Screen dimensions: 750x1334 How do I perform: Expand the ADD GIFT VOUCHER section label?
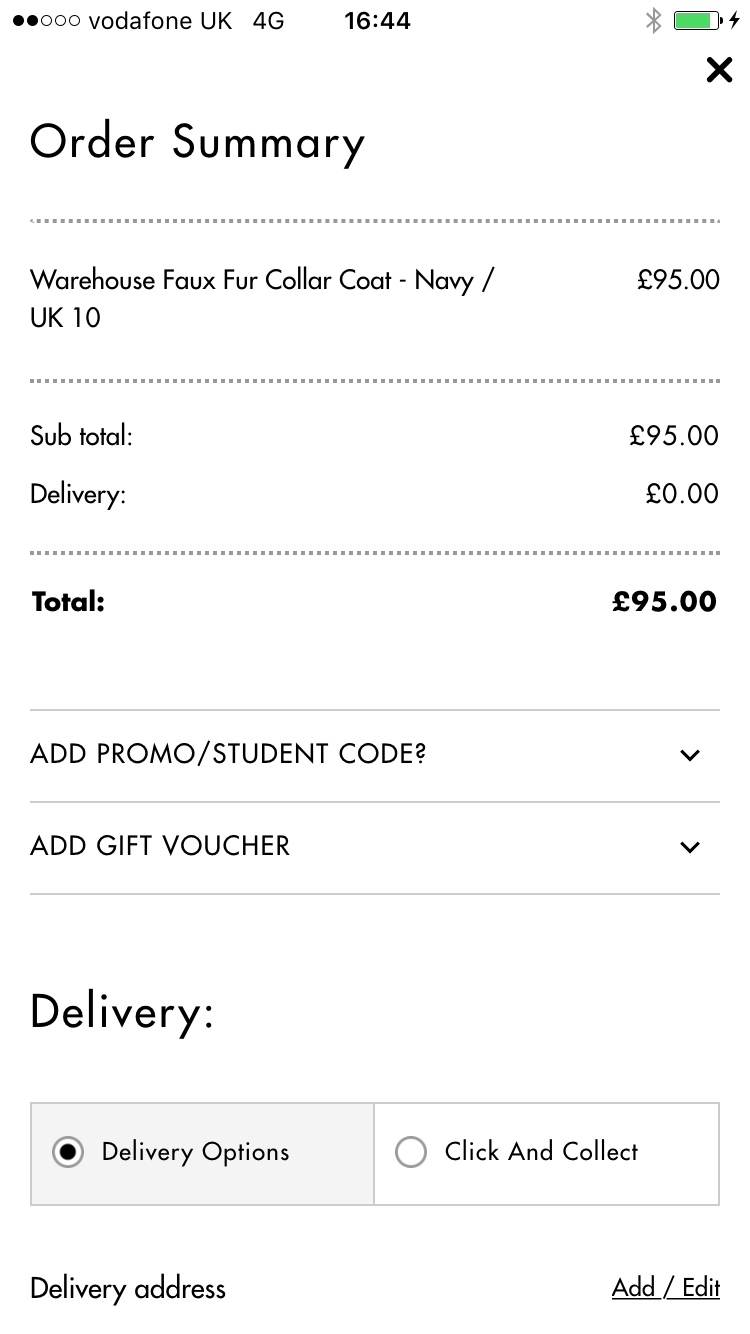[x=160, y=846]
